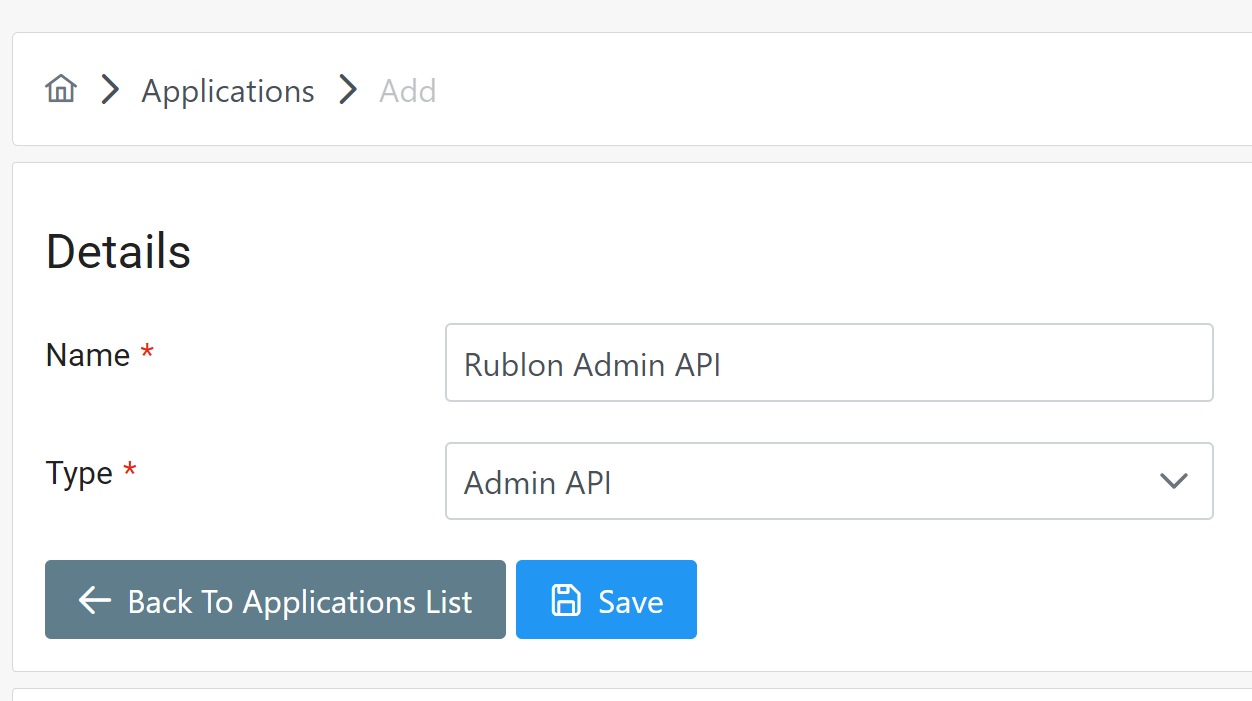Select the Add breadcrumb item
The height and width of the screenshot is (701, 1252).
pyautogui.click(x=407, y=91)
